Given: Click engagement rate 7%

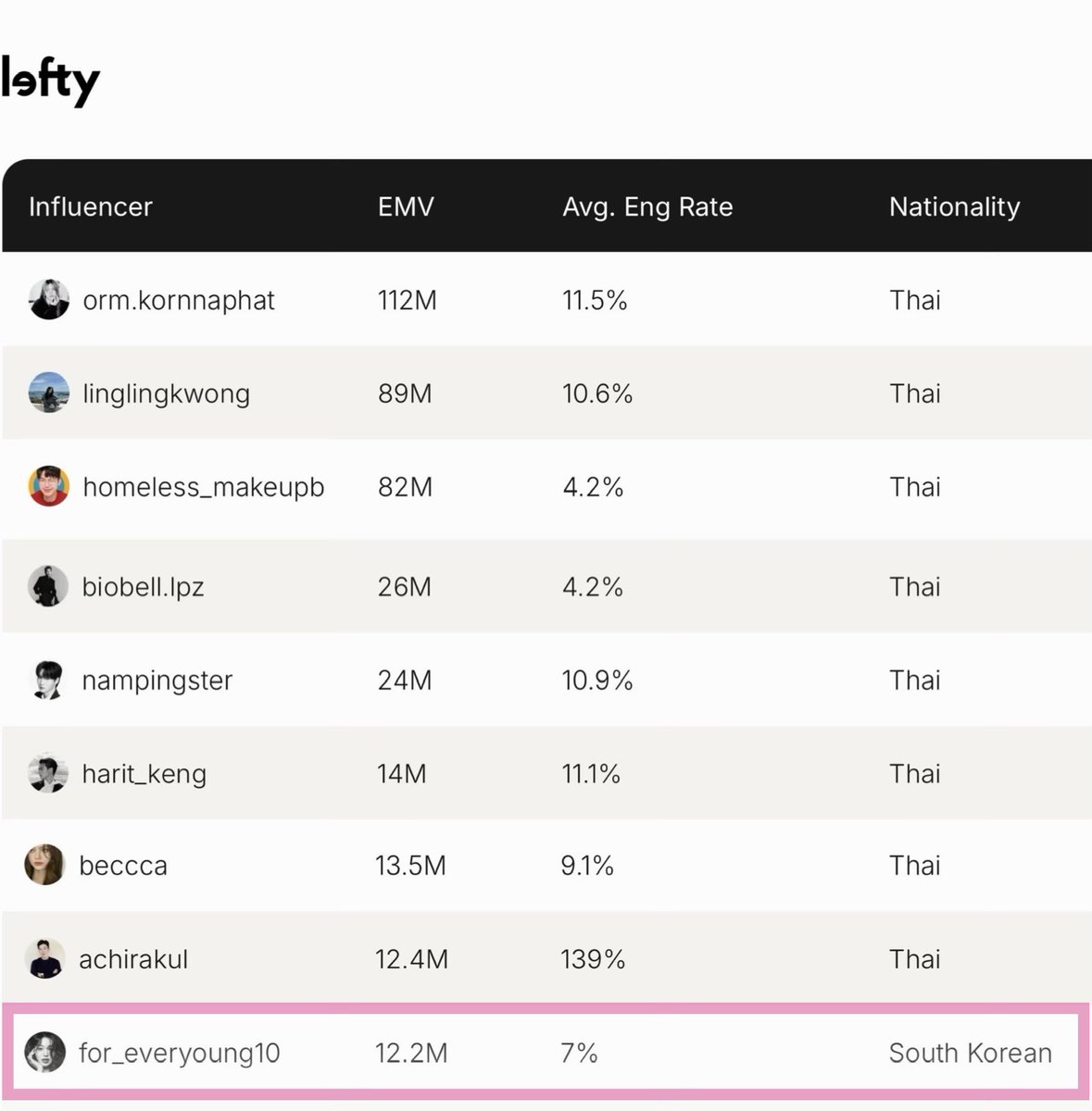Looking at the screenshot, I should click(x=579, y=1054).
